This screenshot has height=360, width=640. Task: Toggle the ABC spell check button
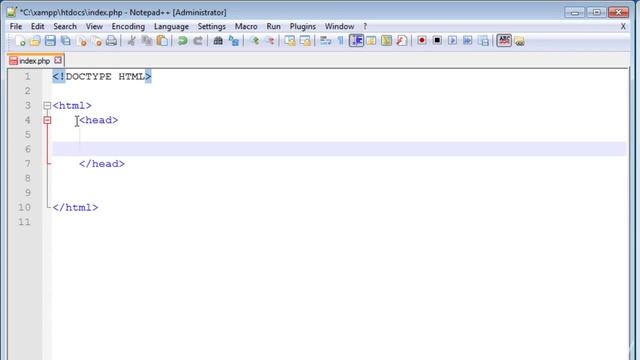pyautogui.click(x=504, y=41)
